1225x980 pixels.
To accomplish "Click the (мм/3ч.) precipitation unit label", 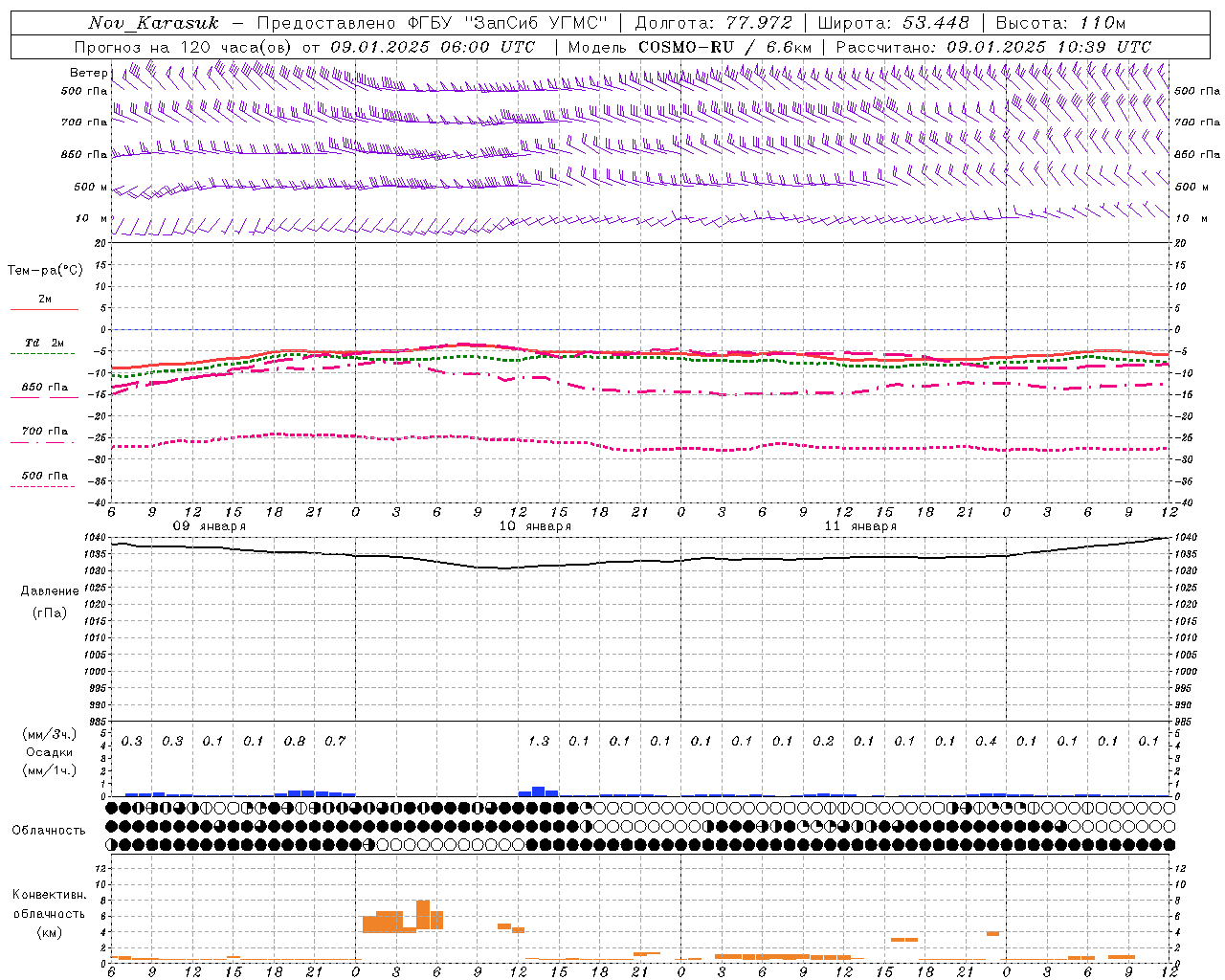I will pyautogui.click(x=50, y=734).
